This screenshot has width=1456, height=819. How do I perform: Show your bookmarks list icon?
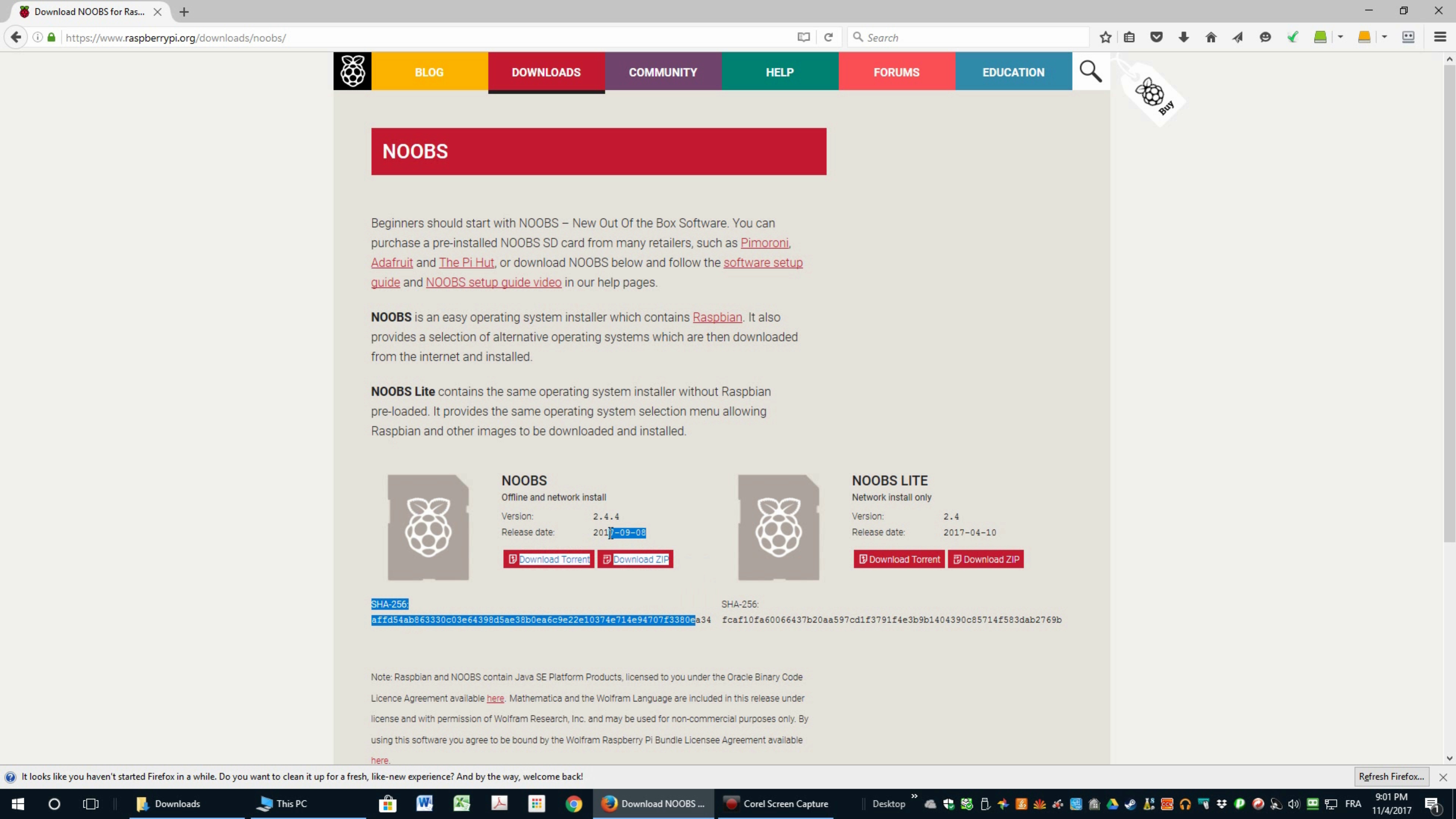tap(1129, 37)
